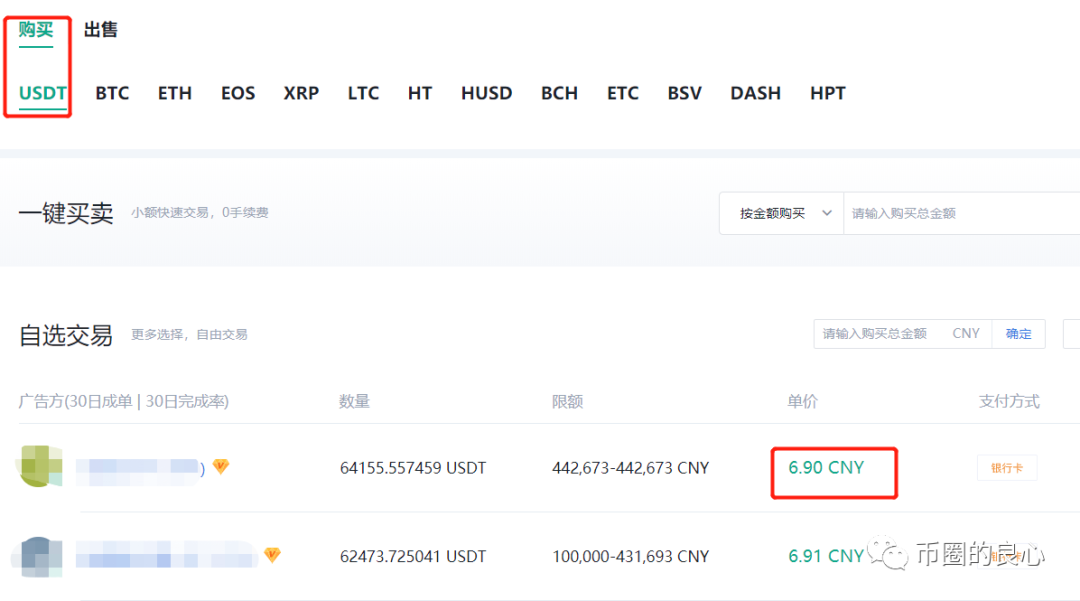Select limit 442,673-442,673 CNY
Viewport: 1080px width, 601px height.
(x=630, y=468)
